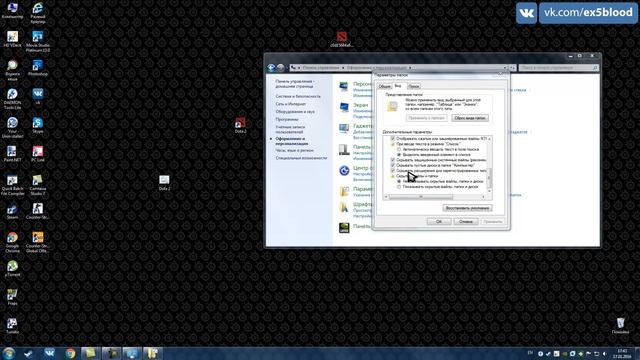640x360 pixels.
Task: Open the Photoshop desktop shortcut
Action: 38,68
